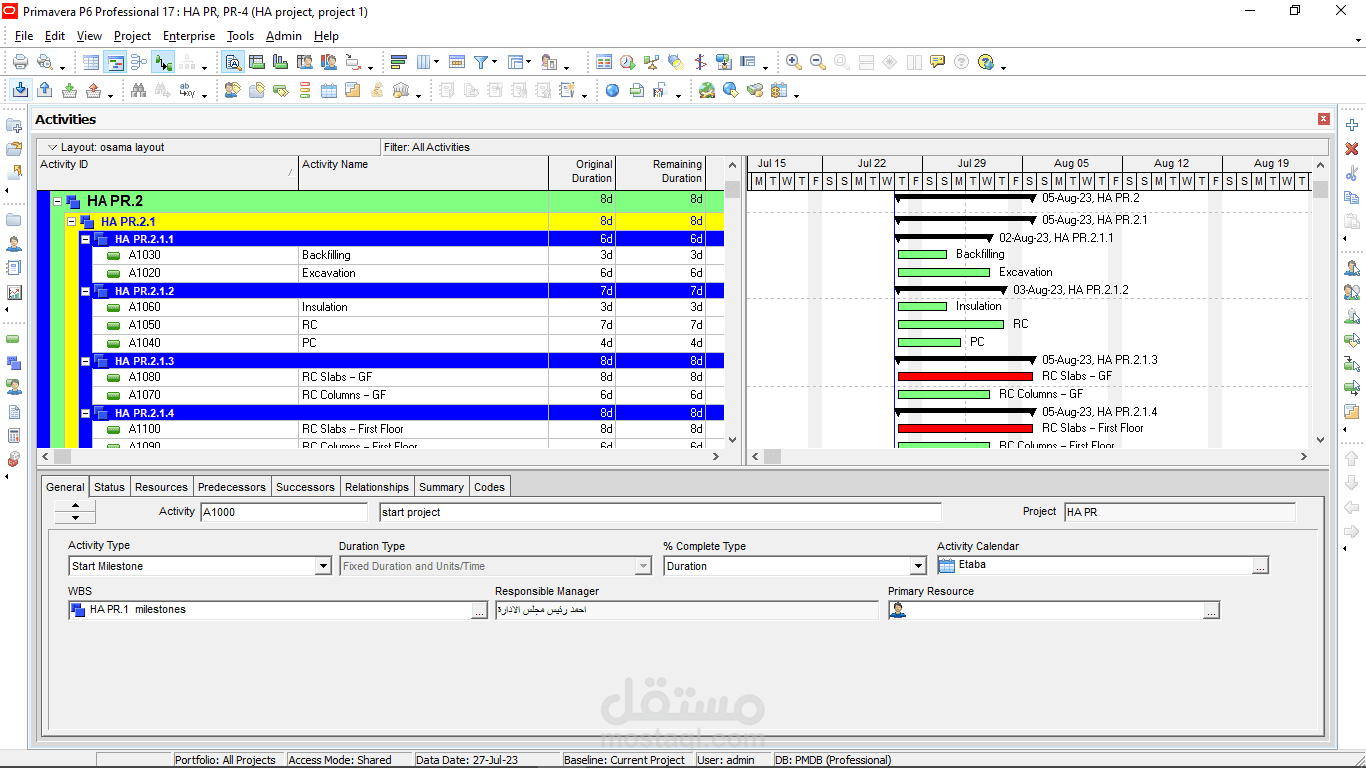Toggle the Gantt Chart view button
The image size is (1366, 768).
[115, 62]
